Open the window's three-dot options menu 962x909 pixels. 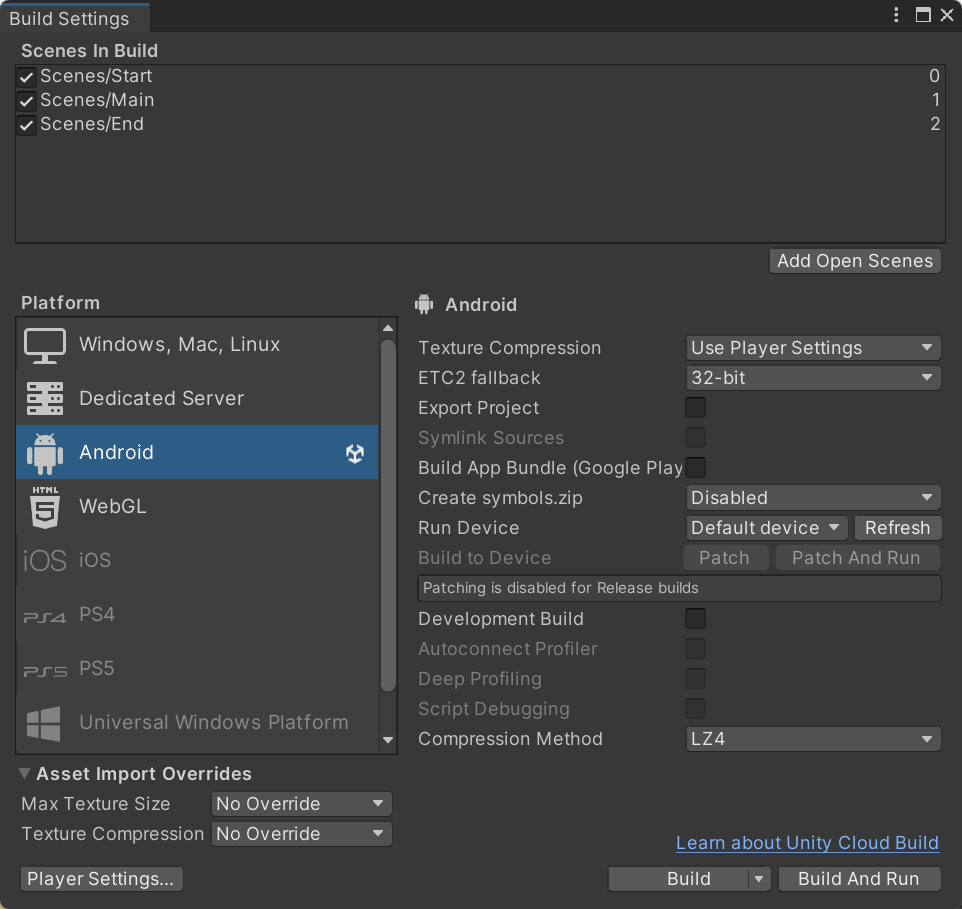(897, 15)
